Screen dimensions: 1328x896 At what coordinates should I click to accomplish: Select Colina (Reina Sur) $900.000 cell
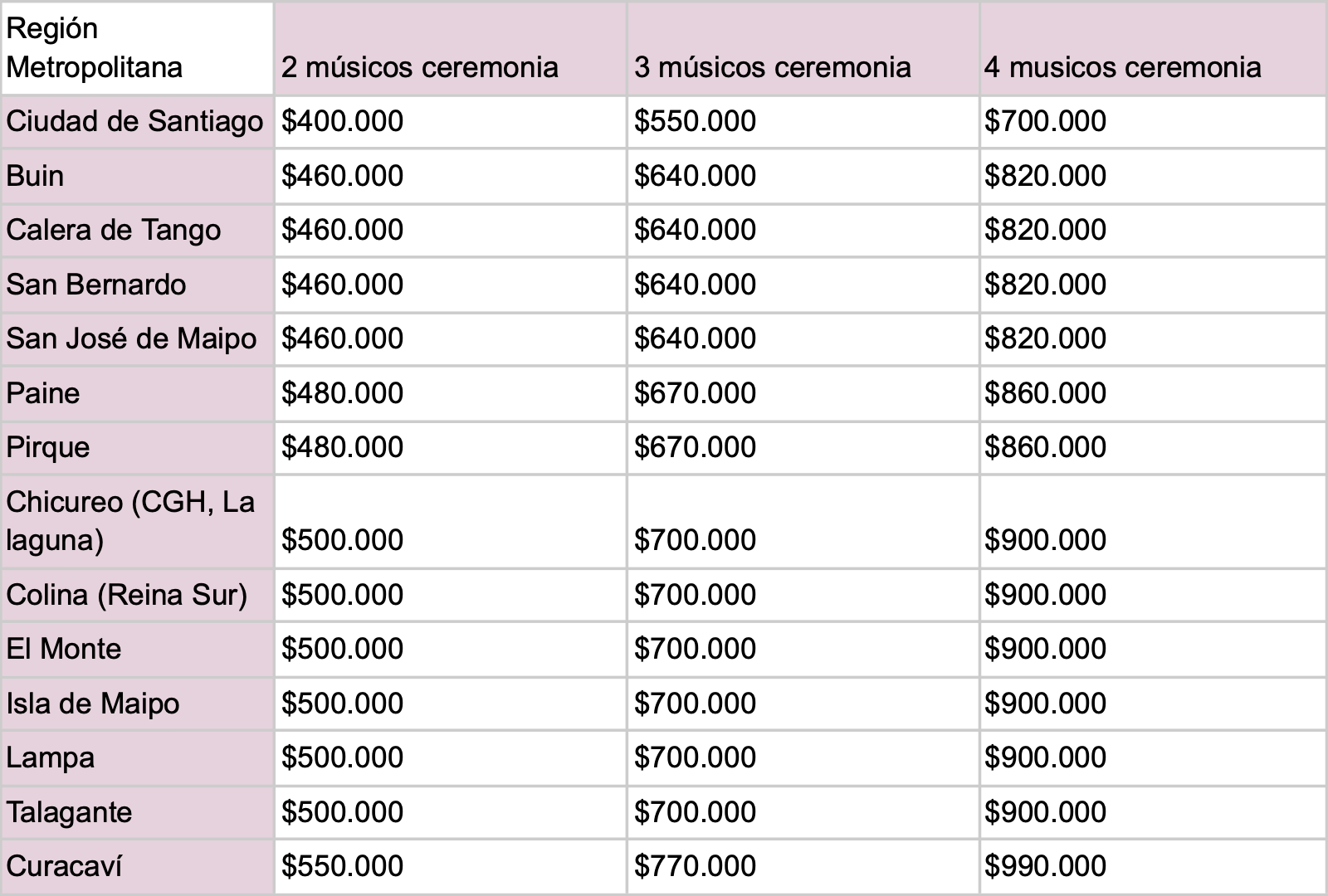[1153, 596]
